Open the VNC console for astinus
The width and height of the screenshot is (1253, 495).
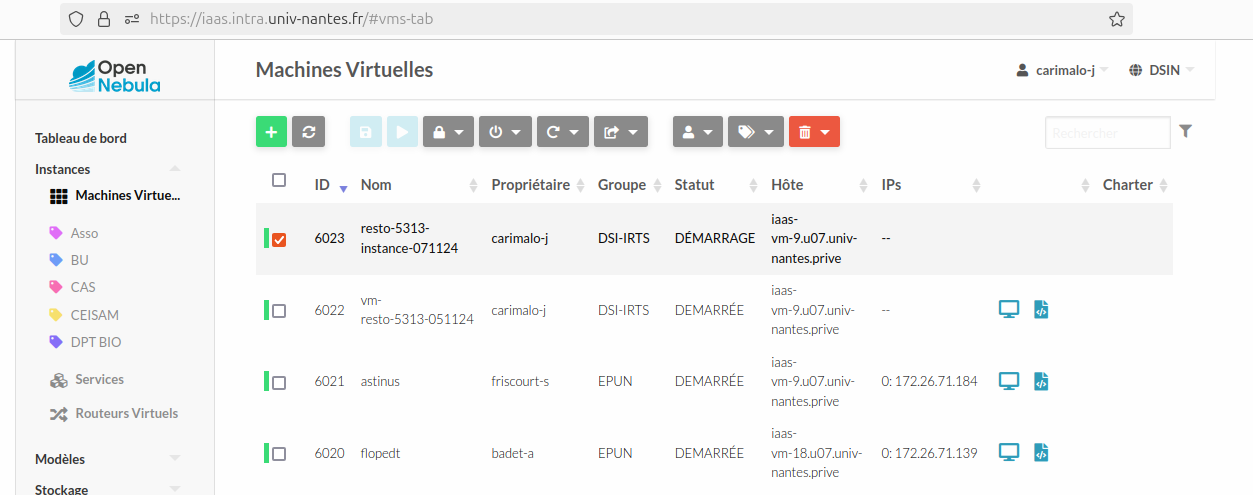coord(1009,381)
